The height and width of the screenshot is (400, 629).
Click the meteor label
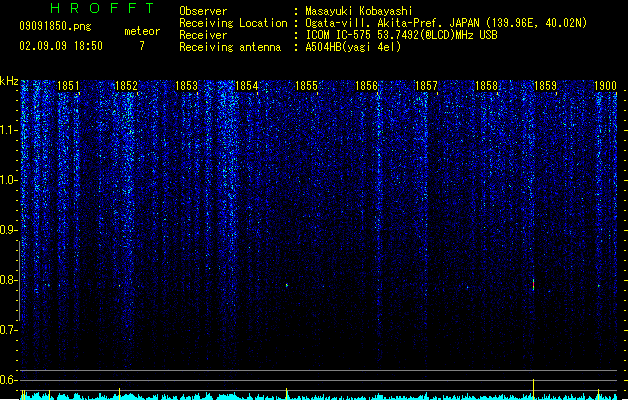click(142, 31)
